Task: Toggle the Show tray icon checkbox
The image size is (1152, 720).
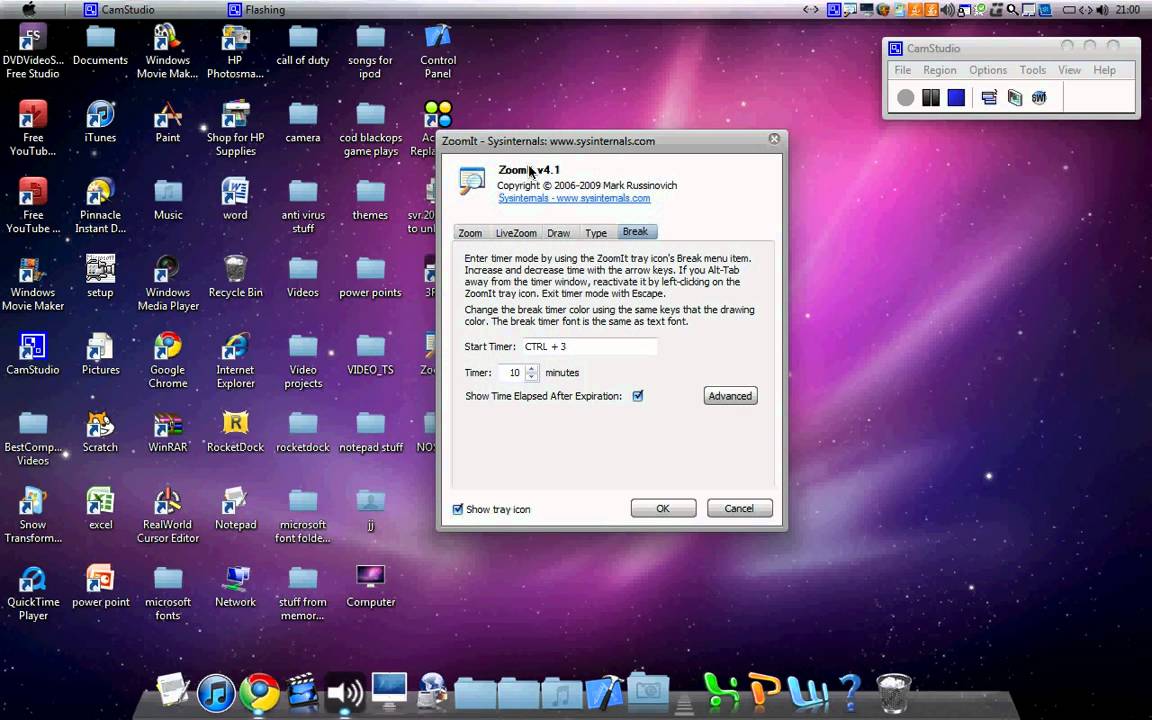Action: tap(458, 509)
